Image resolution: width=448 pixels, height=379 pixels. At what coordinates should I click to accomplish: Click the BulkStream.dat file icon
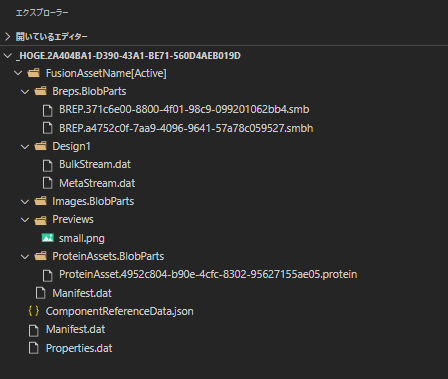(x=48, y=165)
